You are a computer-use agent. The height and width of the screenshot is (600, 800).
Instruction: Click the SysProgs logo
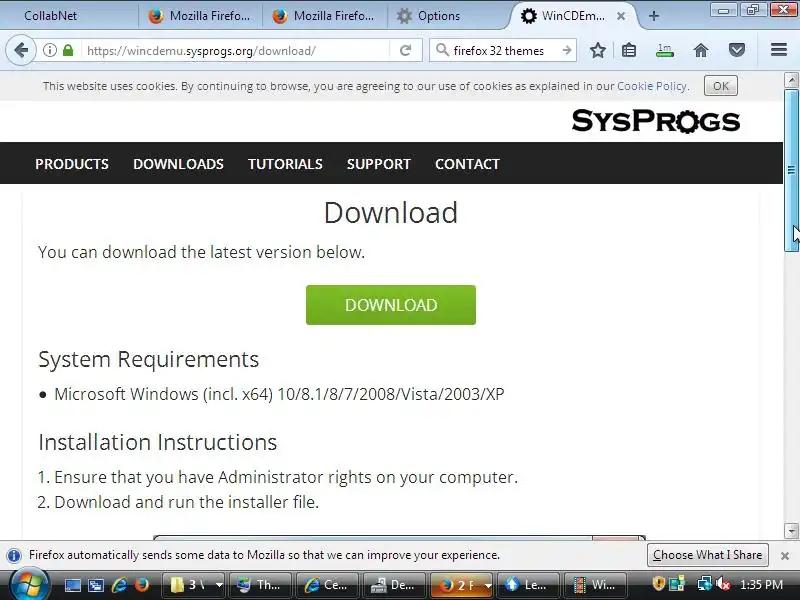656,121
